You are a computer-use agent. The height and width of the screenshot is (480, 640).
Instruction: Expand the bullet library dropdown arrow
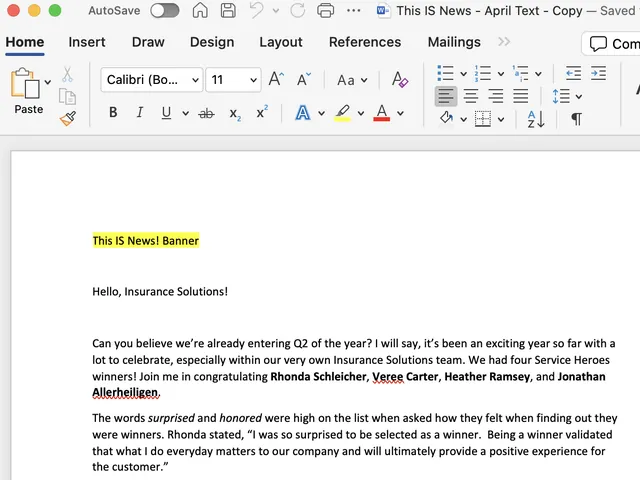point(464,74)
